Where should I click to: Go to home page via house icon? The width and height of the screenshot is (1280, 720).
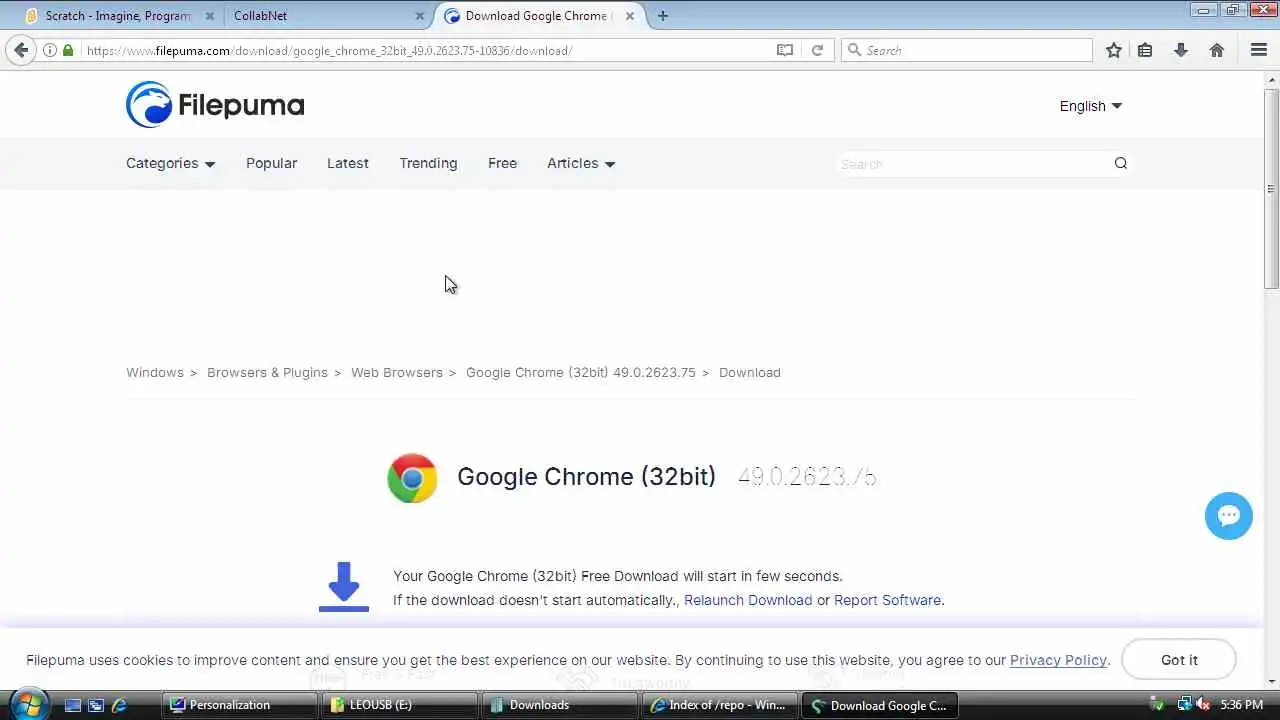(x=1217, y=50)
